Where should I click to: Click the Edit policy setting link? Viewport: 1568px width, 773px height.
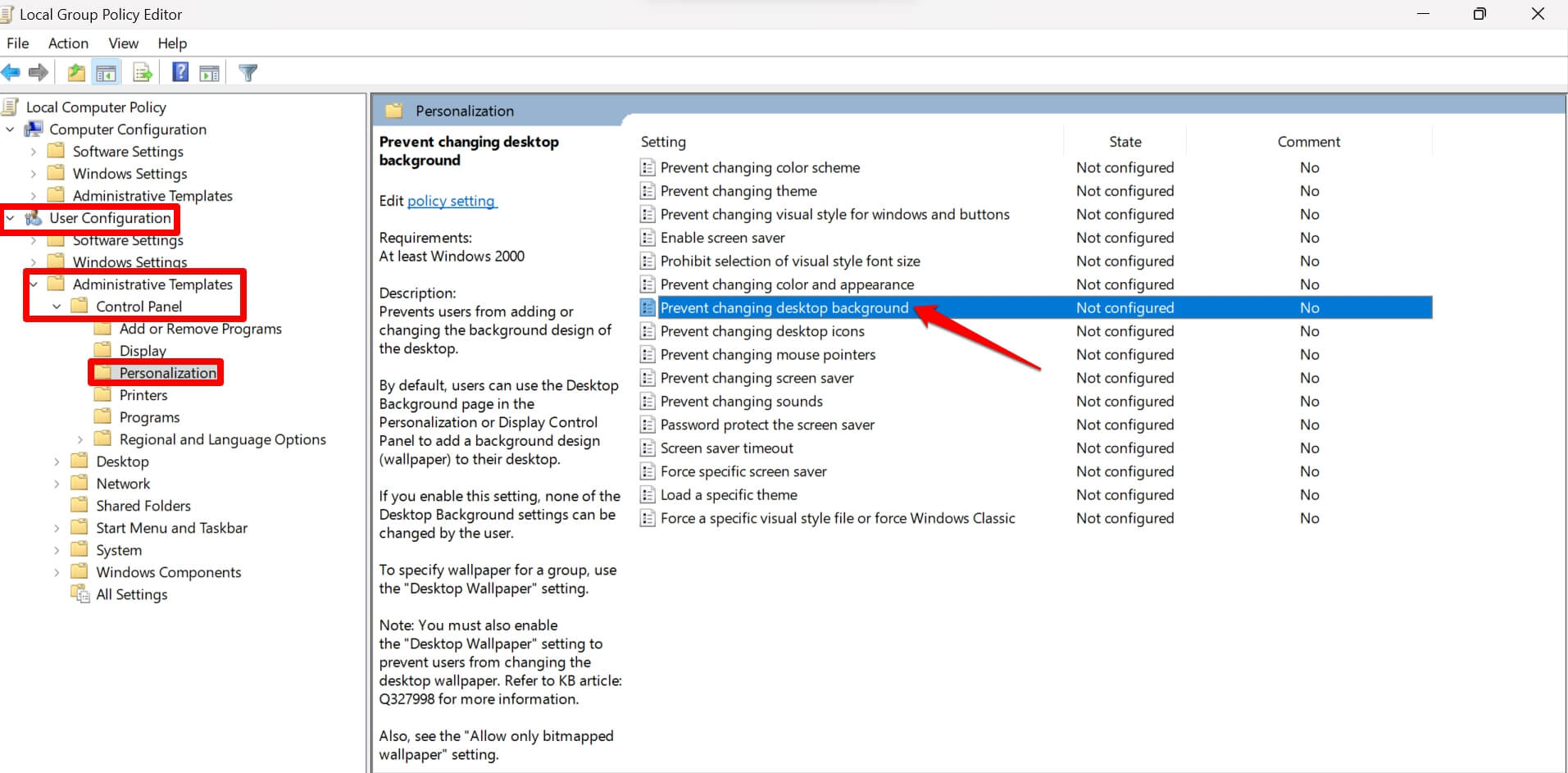coord(451,201)
